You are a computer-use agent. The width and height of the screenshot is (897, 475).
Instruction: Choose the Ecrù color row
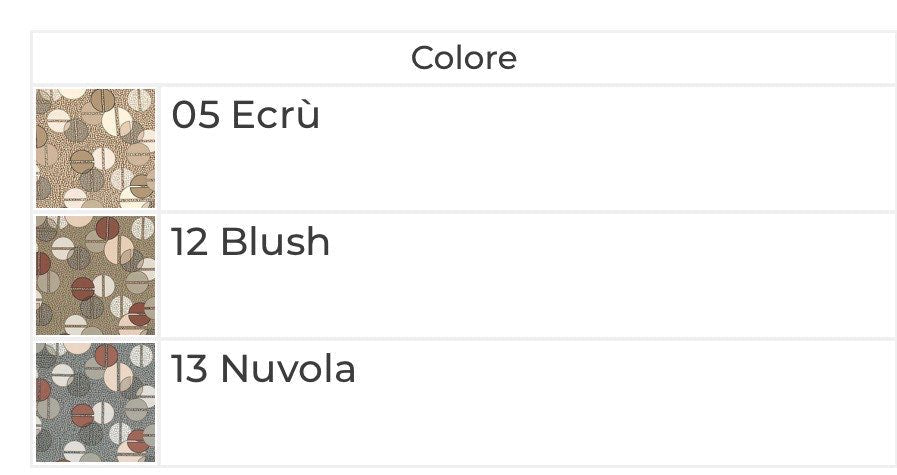tap(464, 148)
